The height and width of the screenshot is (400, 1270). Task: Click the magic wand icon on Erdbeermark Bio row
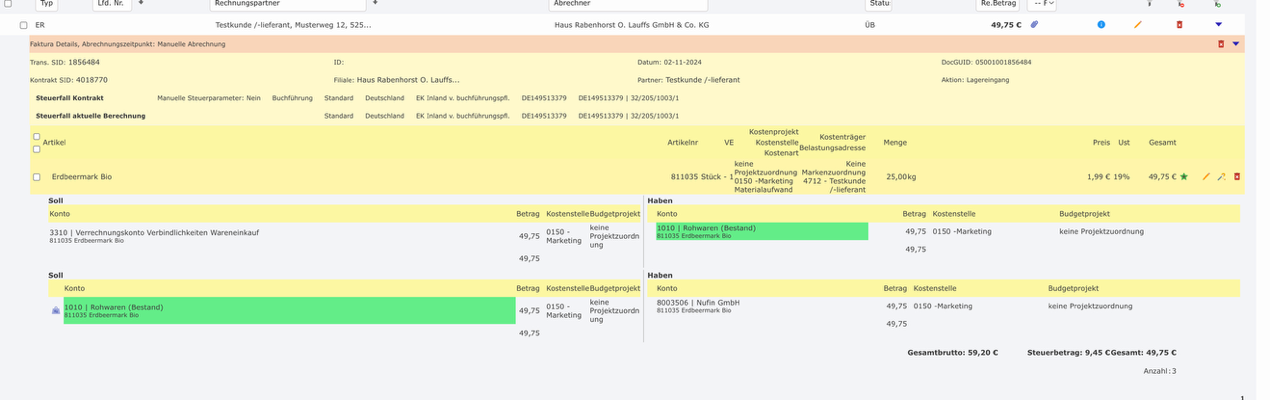(1221, 177)
